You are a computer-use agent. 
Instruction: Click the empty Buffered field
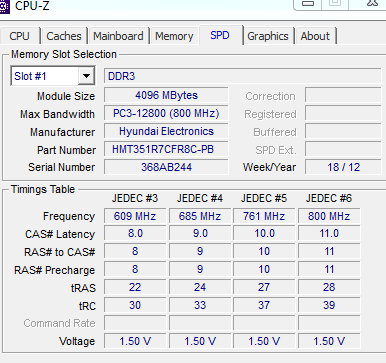(343, 131)
